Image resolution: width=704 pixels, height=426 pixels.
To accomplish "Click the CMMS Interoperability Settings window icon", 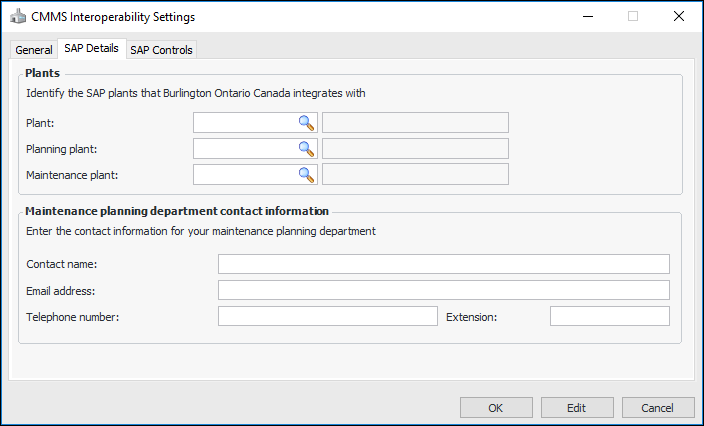I will (x=17, y=17).
